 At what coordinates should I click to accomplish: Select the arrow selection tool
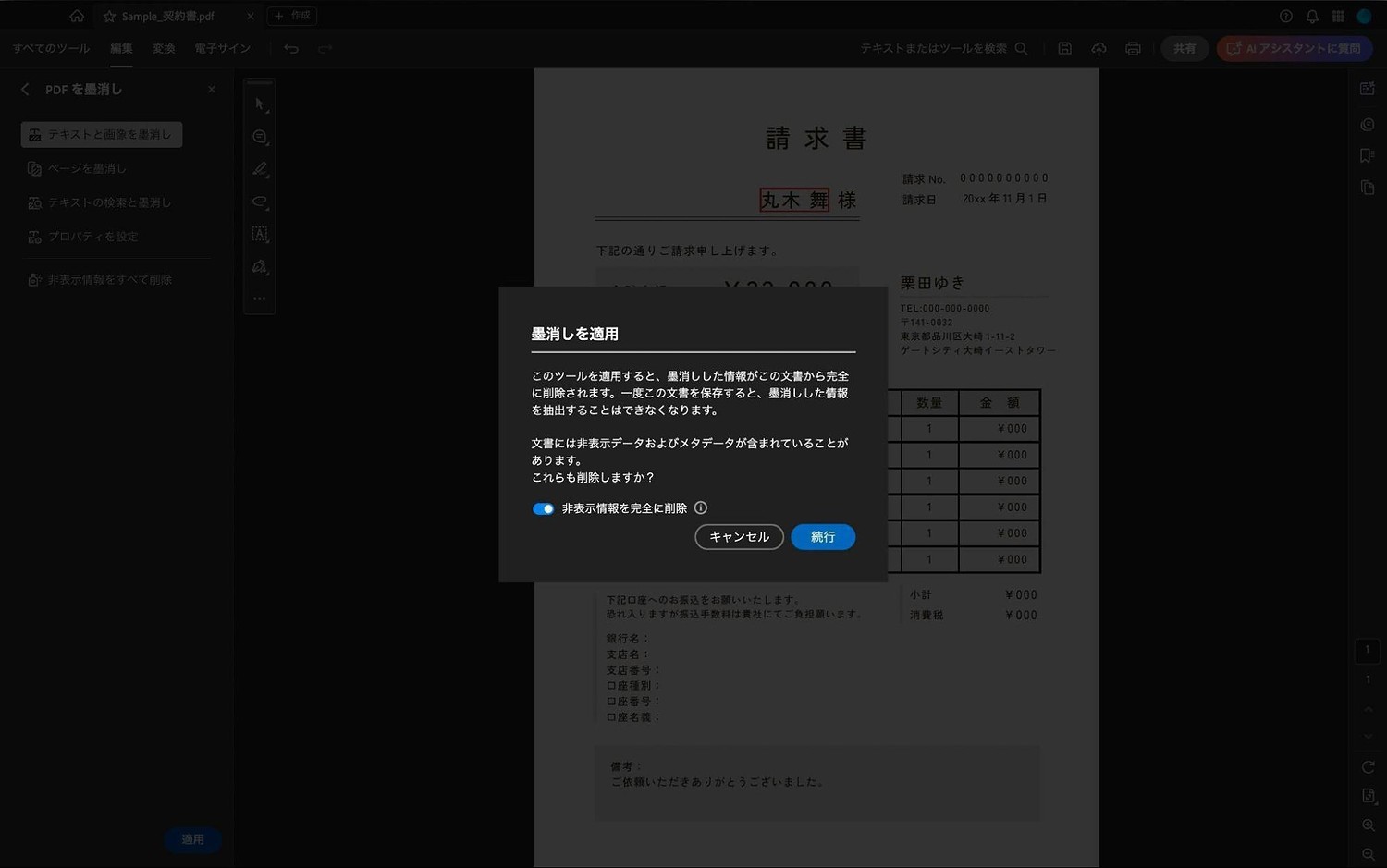[x=259, y=104]
